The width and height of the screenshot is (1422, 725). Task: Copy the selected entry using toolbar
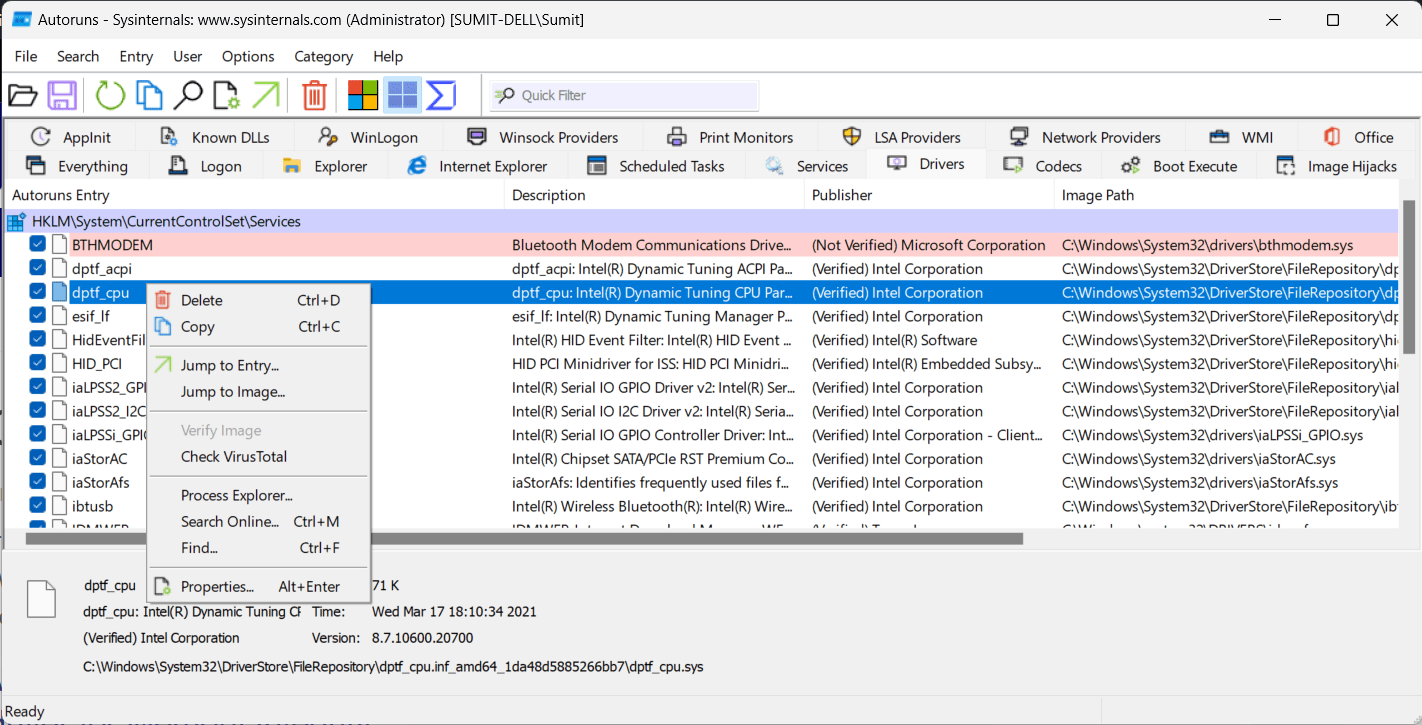(149, 94)
